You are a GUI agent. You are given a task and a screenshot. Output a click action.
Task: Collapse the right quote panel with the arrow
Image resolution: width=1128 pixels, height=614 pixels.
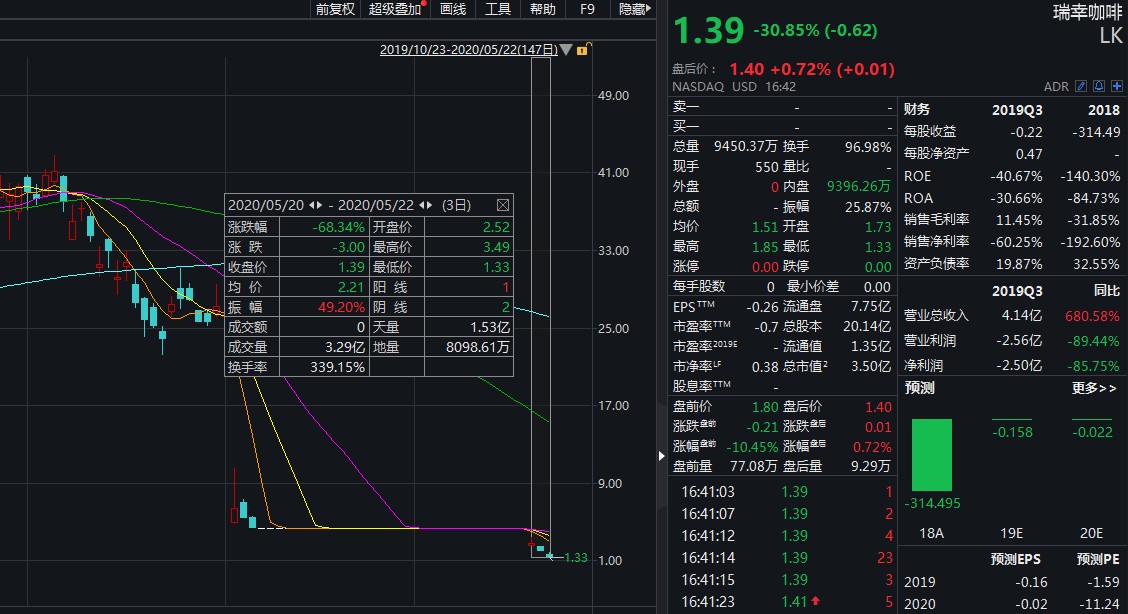[661, 455]
